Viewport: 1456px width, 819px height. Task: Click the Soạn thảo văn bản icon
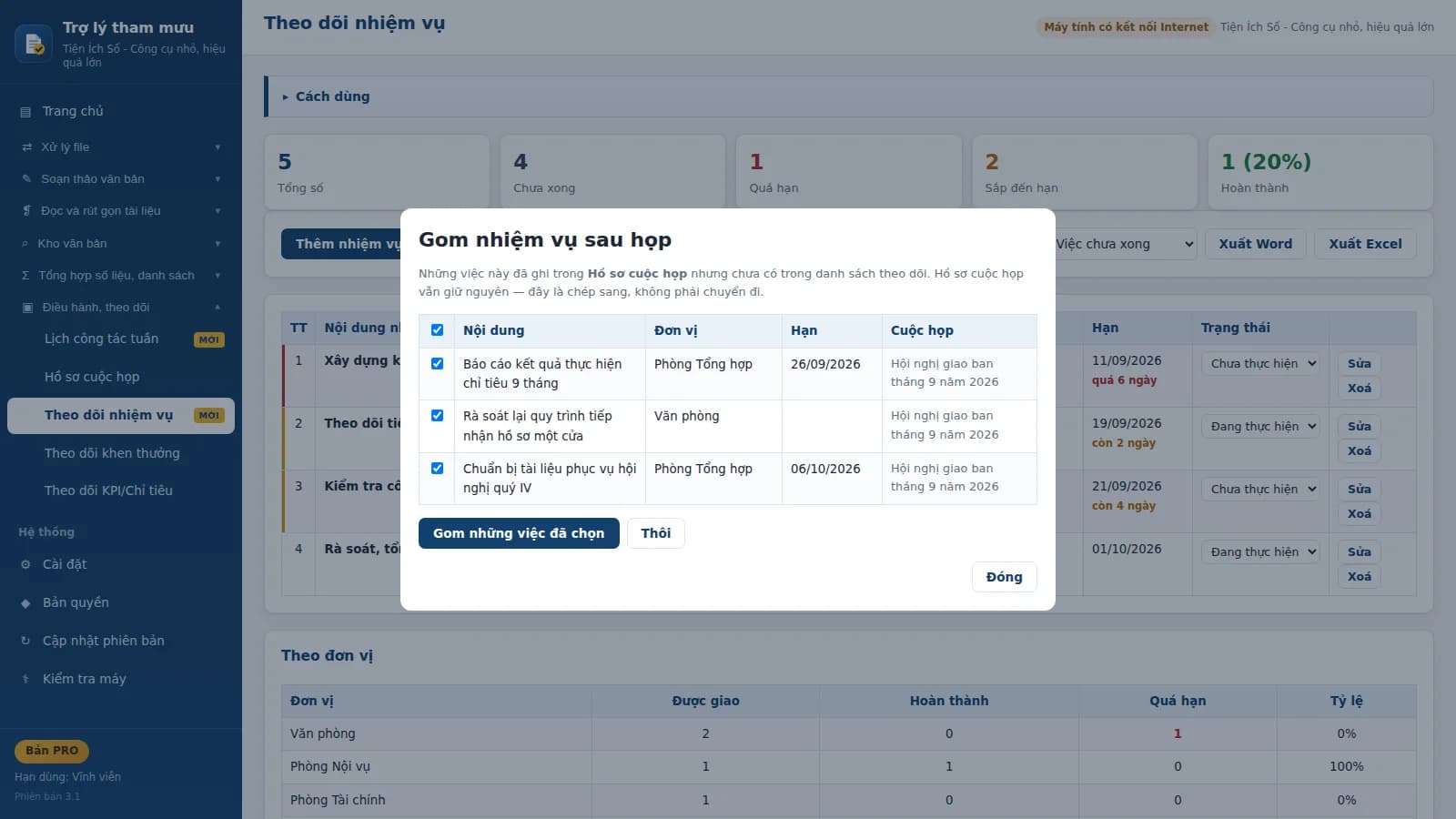click(26, 179)
